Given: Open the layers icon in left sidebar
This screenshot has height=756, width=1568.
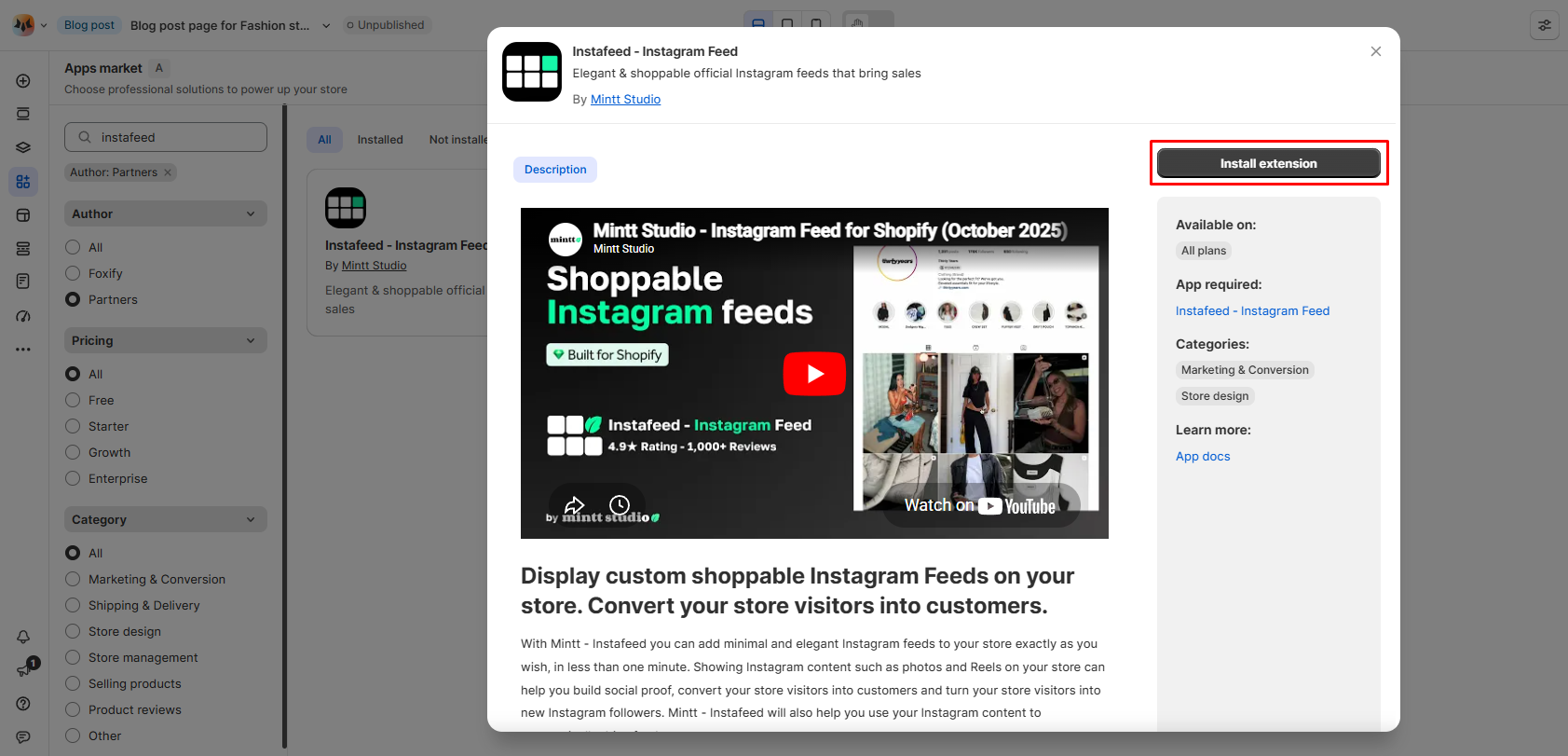Looking at the screenshot, I should point(23,148).
